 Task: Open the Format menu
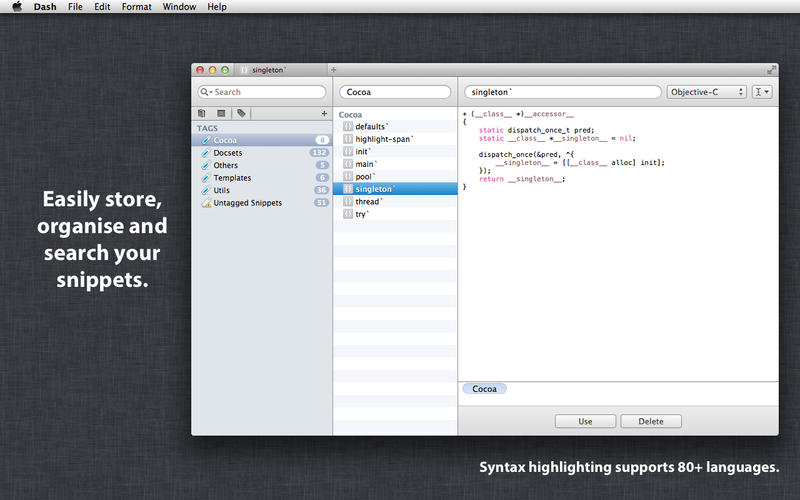coord(136,7)
